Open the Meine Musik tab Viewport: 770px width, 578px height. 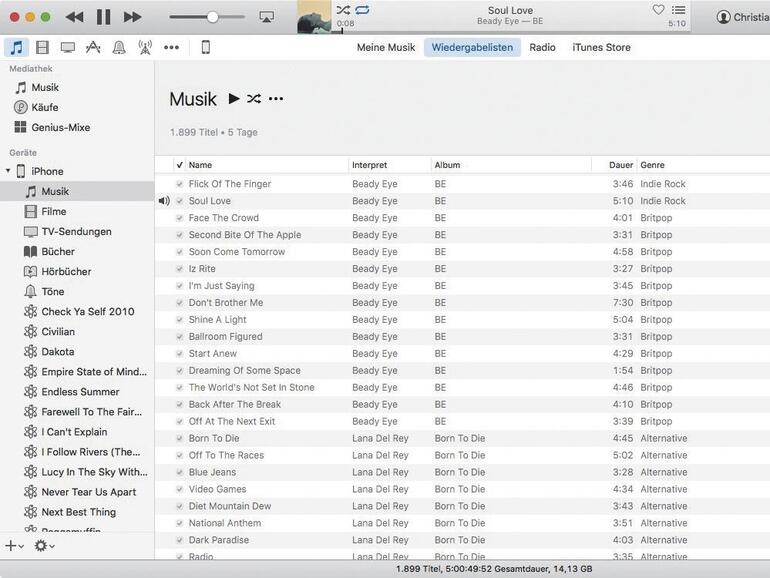[386, 48]
